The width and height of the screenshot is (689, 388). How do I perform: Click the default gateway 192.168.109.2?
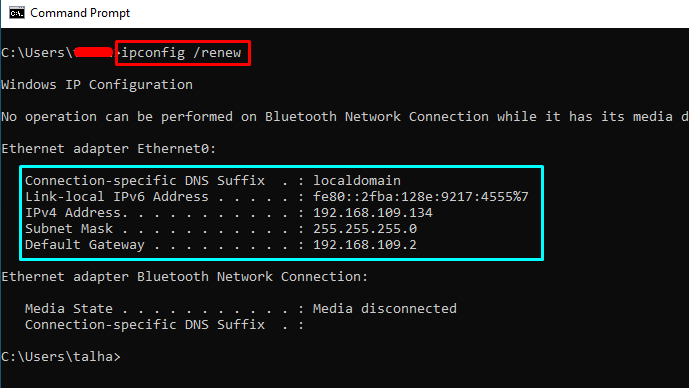pyautogui.click(x=365, y=245)
